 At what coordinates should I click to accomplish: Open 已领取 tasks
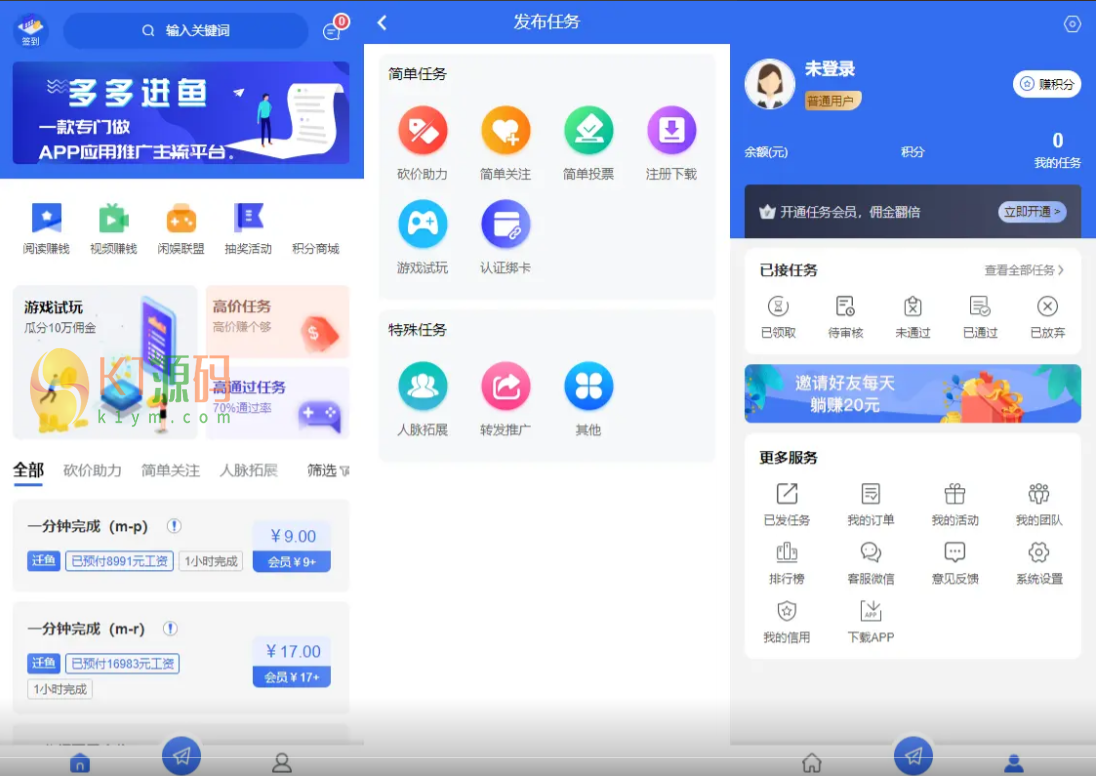pyautogui.click(x=778, y=317)
